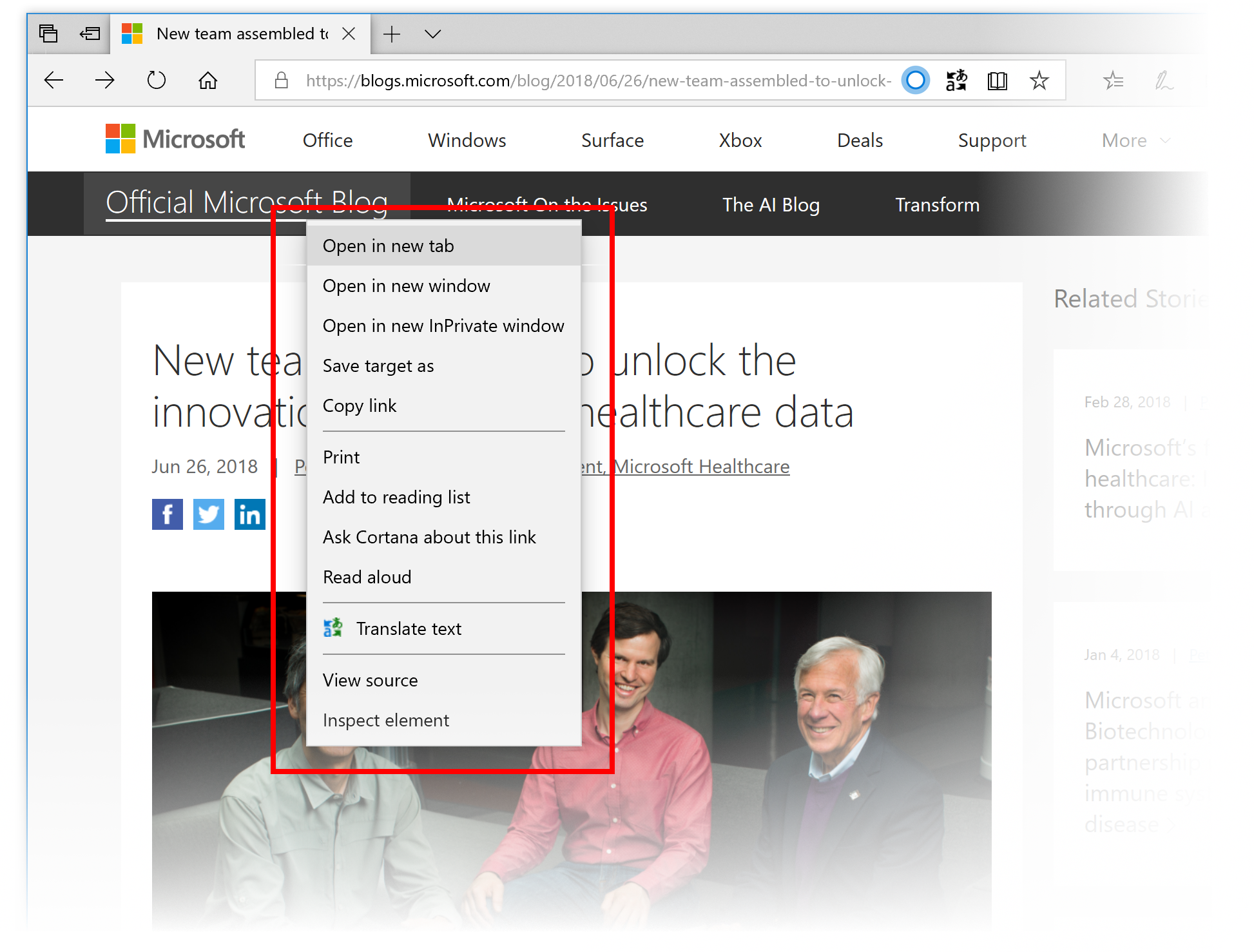This screenshot has height=952, width=1254.
Task: Open Reading view book icon
Action: 997,81
